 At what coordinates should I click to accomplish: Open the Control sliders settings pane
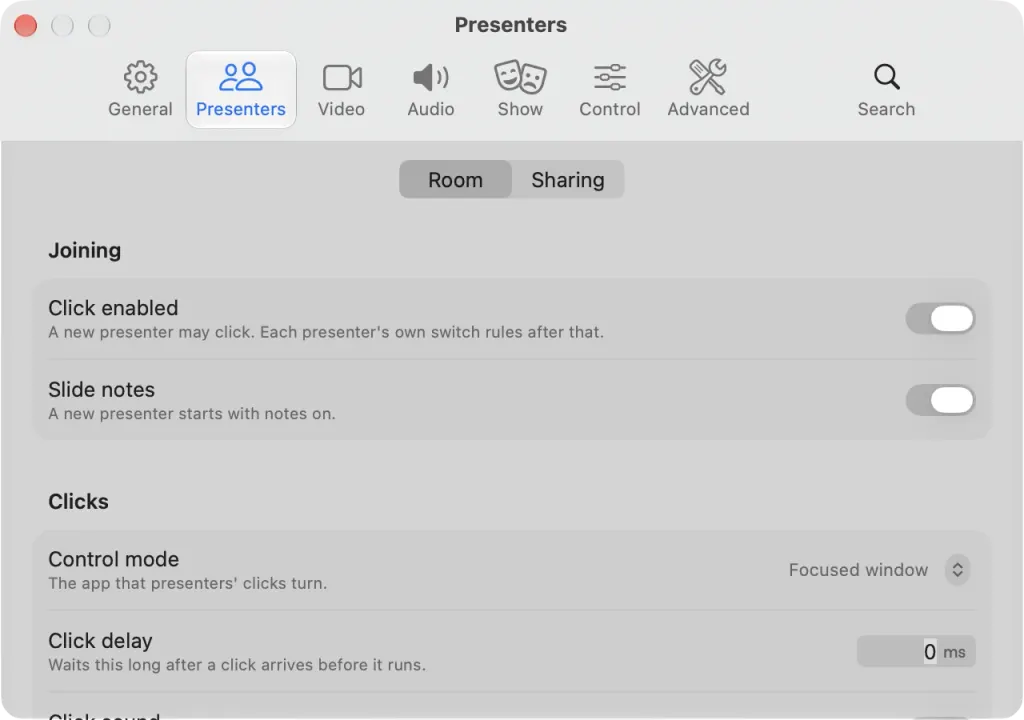tap(610, 90)
